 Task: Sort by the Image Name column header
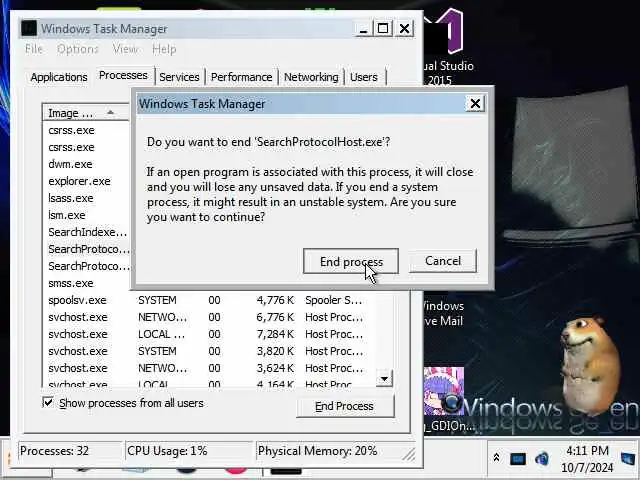point(86,113)
